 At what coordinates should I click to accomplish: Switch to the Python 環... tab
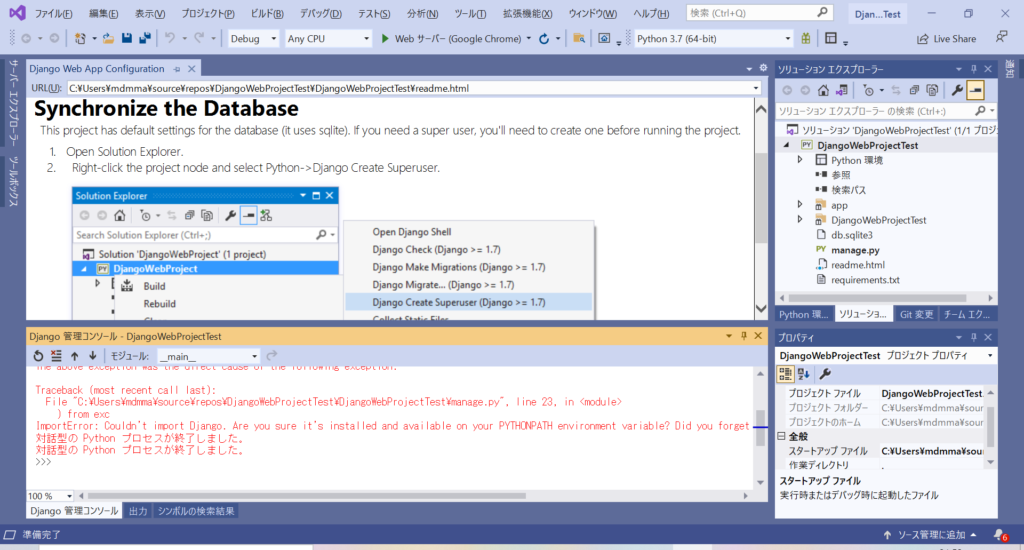(x=804, y=314)
